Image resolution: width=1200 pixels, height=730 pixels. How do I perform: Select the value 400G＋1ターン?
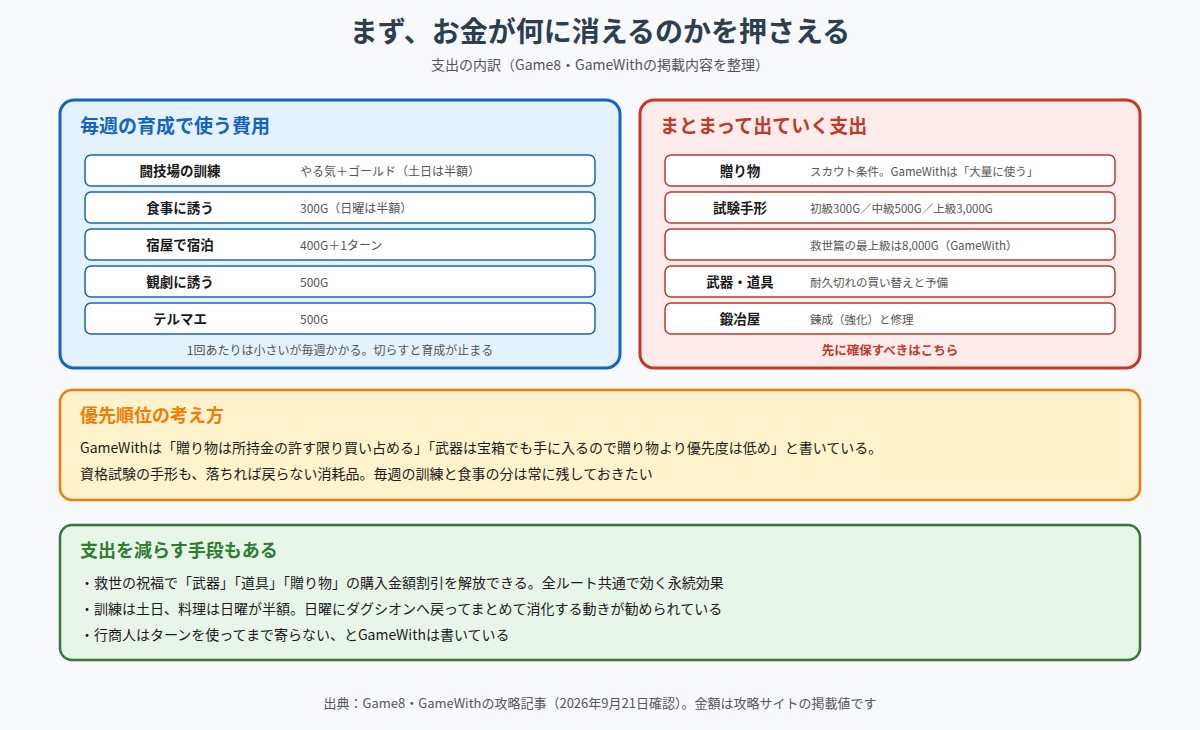pos(341,245)
